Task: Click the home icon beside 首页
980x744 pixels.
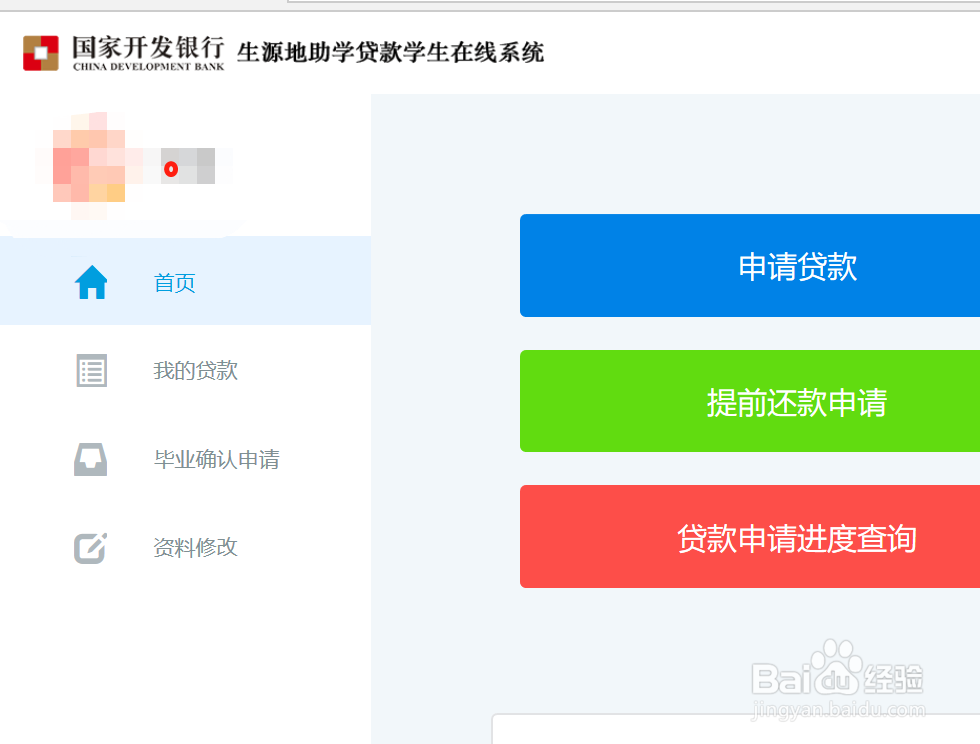Action: coord(91,282)
